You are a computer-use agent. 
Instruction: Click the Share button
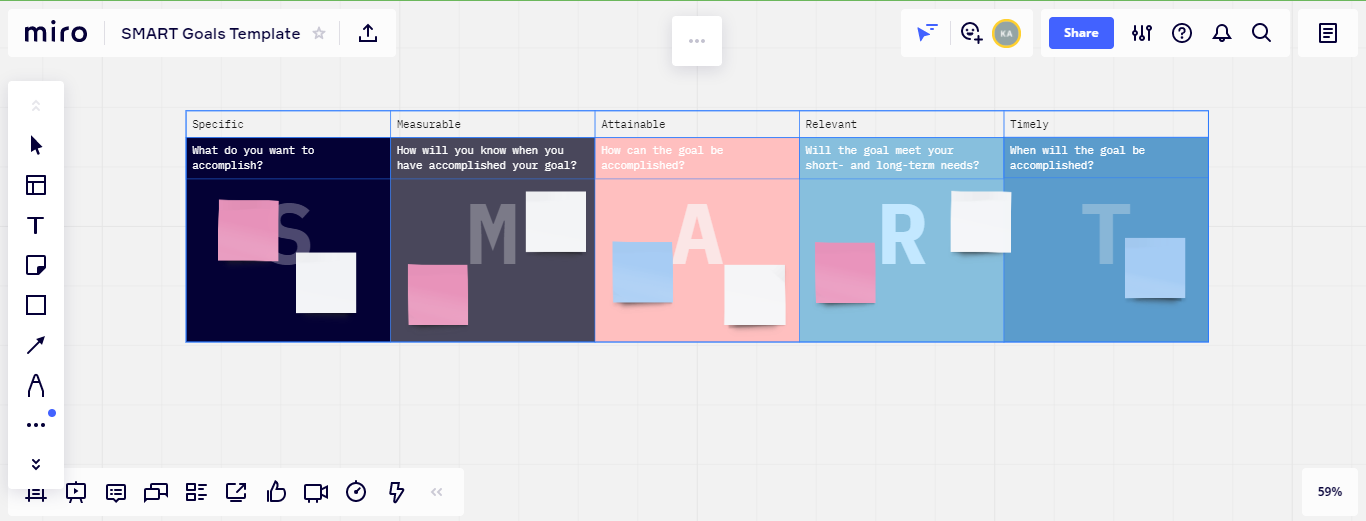pyautogui.click(x=1081, y=33)
